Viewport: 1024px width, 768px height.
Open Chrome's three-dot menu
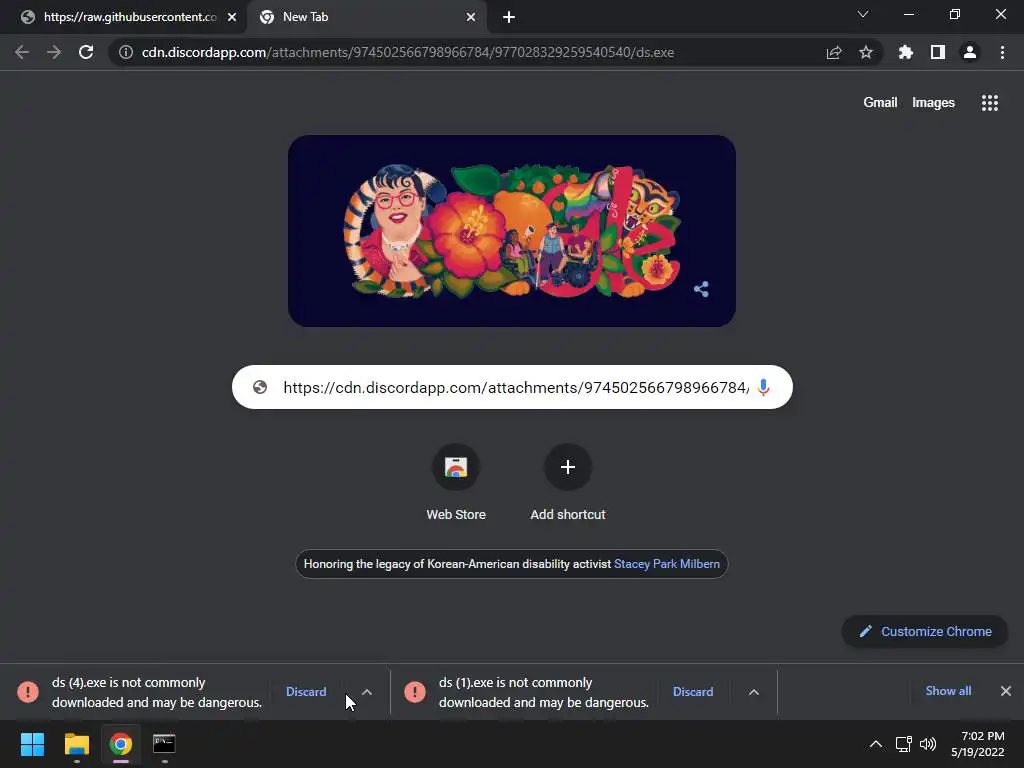point(1002,52)
